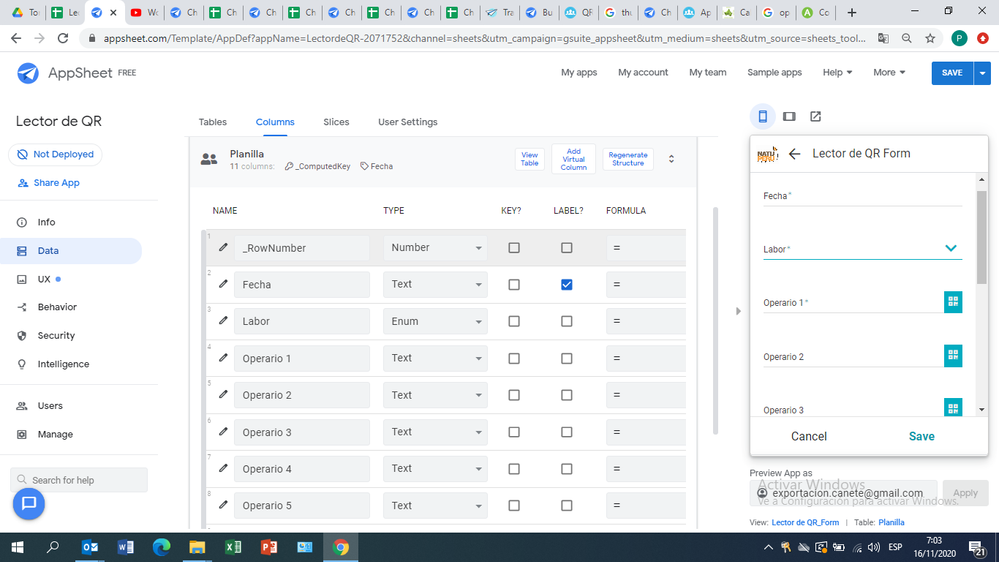
Task: Toggle LABEL checkbox for Operario 5
Action: (x=566, y=506)
